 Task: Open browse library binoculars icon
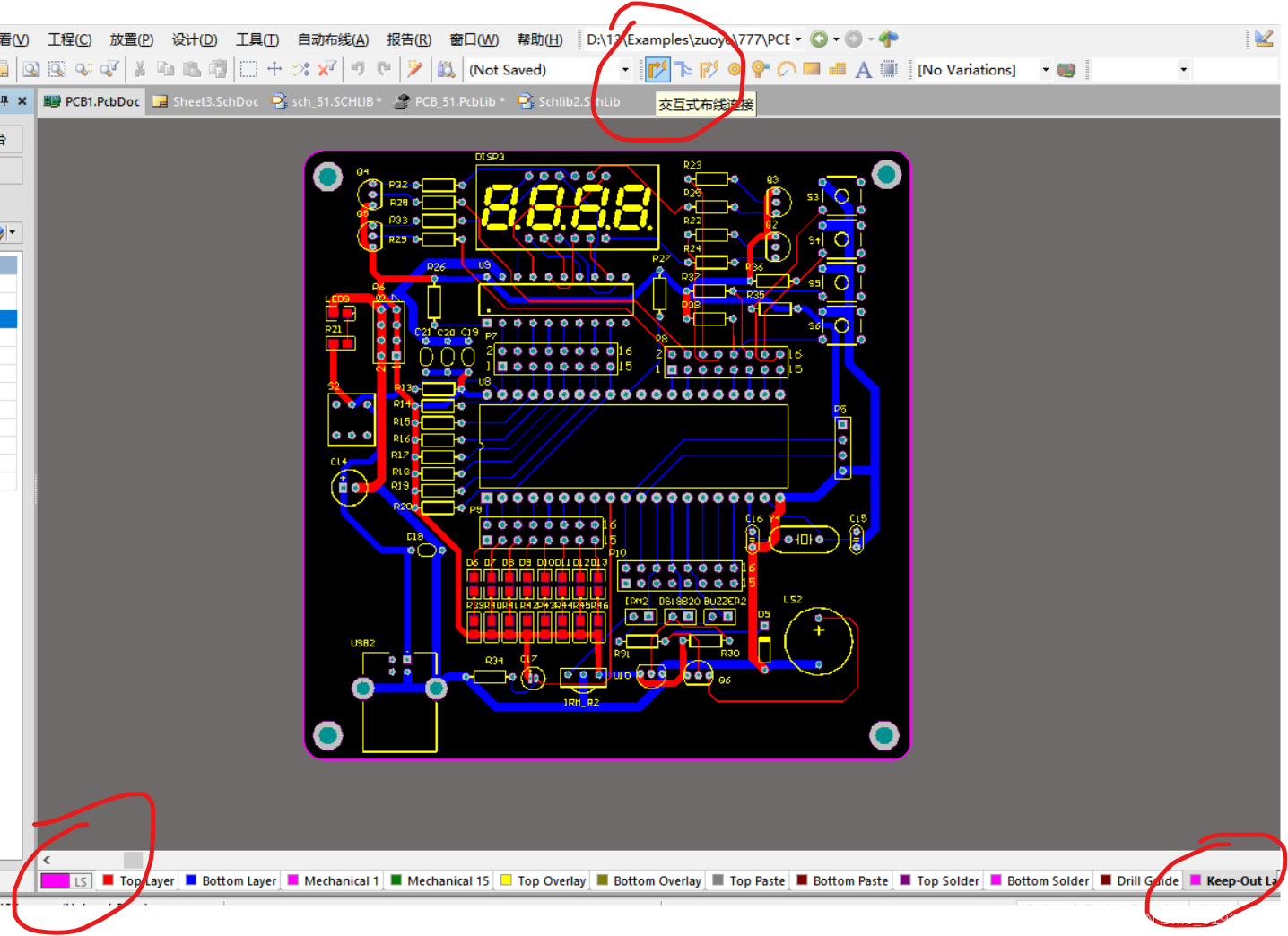tap(446, 69)
